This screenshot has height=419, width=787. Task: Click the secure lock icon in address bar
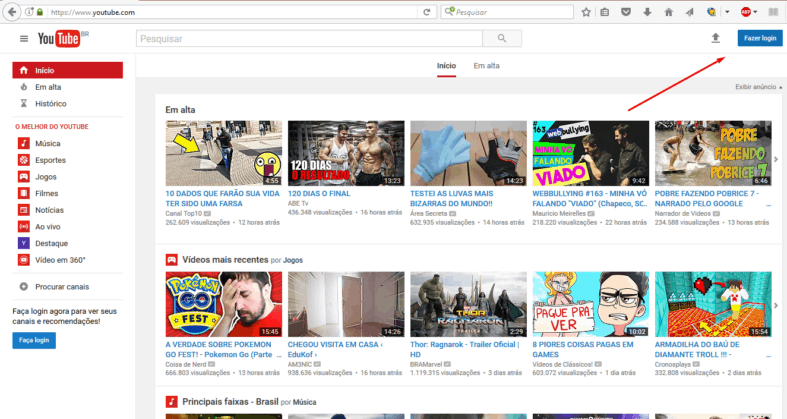[x=40, y=12]
